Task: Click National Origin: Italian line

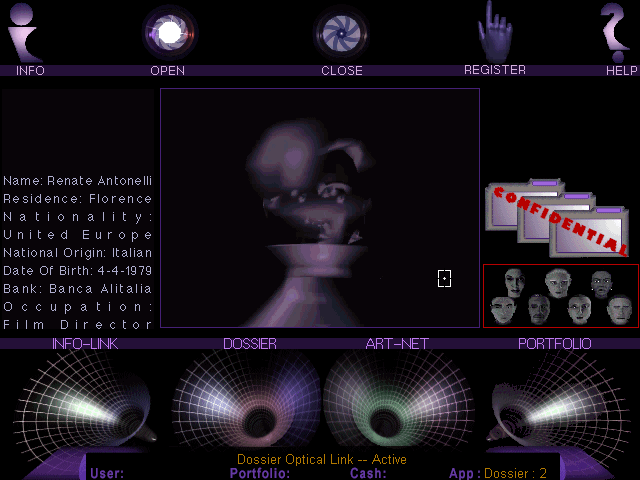Action: [78, 253]
